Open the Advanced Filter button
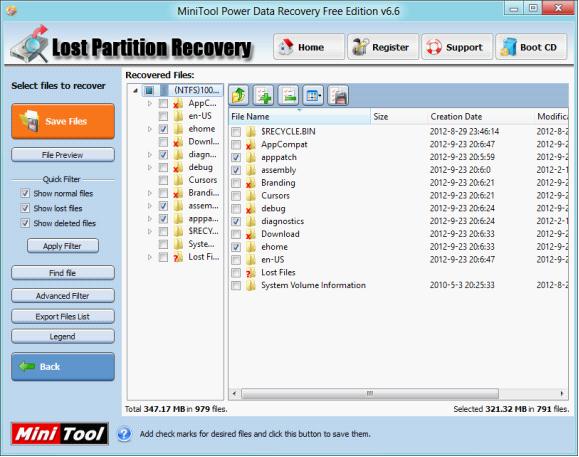 63,296
